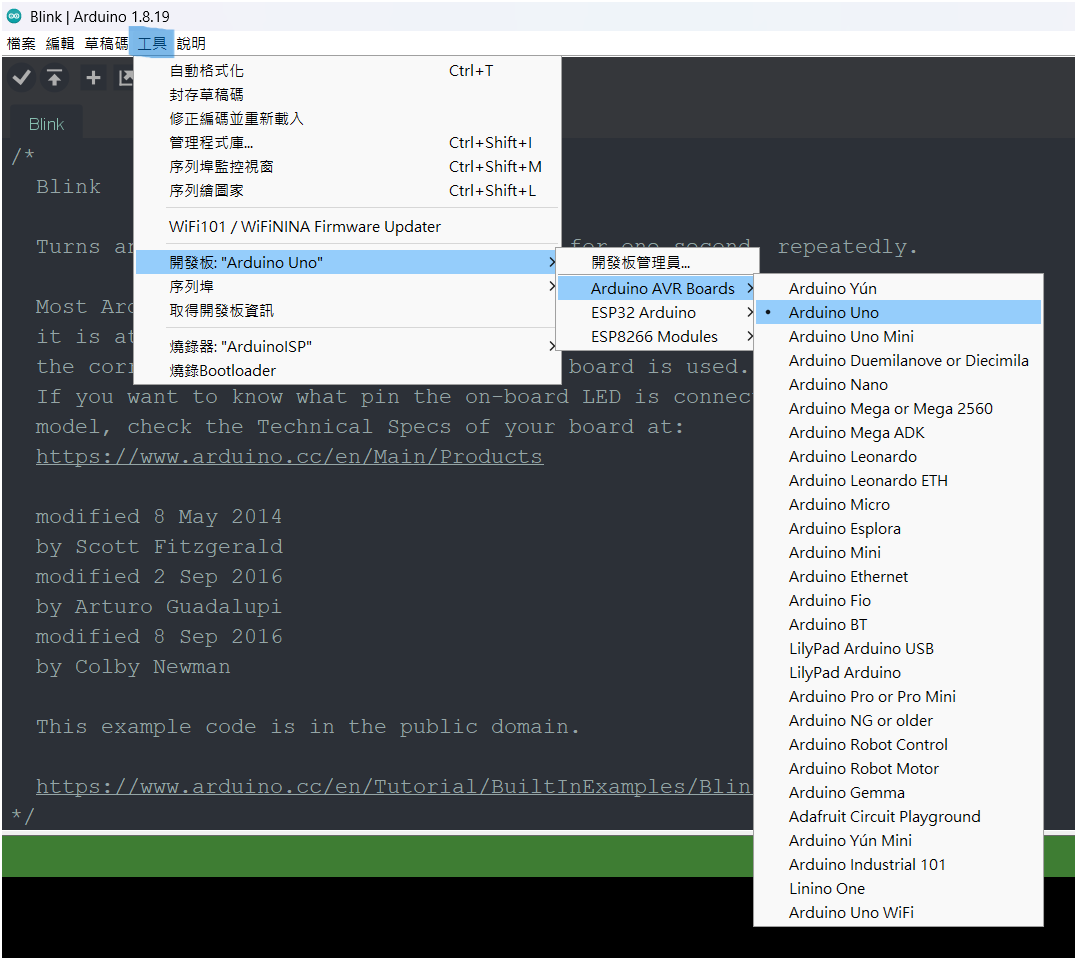This screenshot has height=958, width=1075.
Task: Open the arduino.cc Main/Products link
Action: (289, 457)
